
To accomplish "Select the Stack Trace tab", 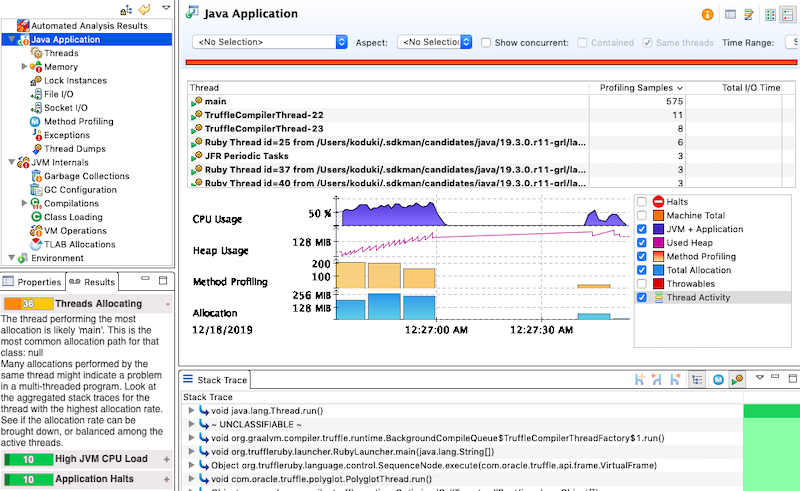I will [215, 380].
